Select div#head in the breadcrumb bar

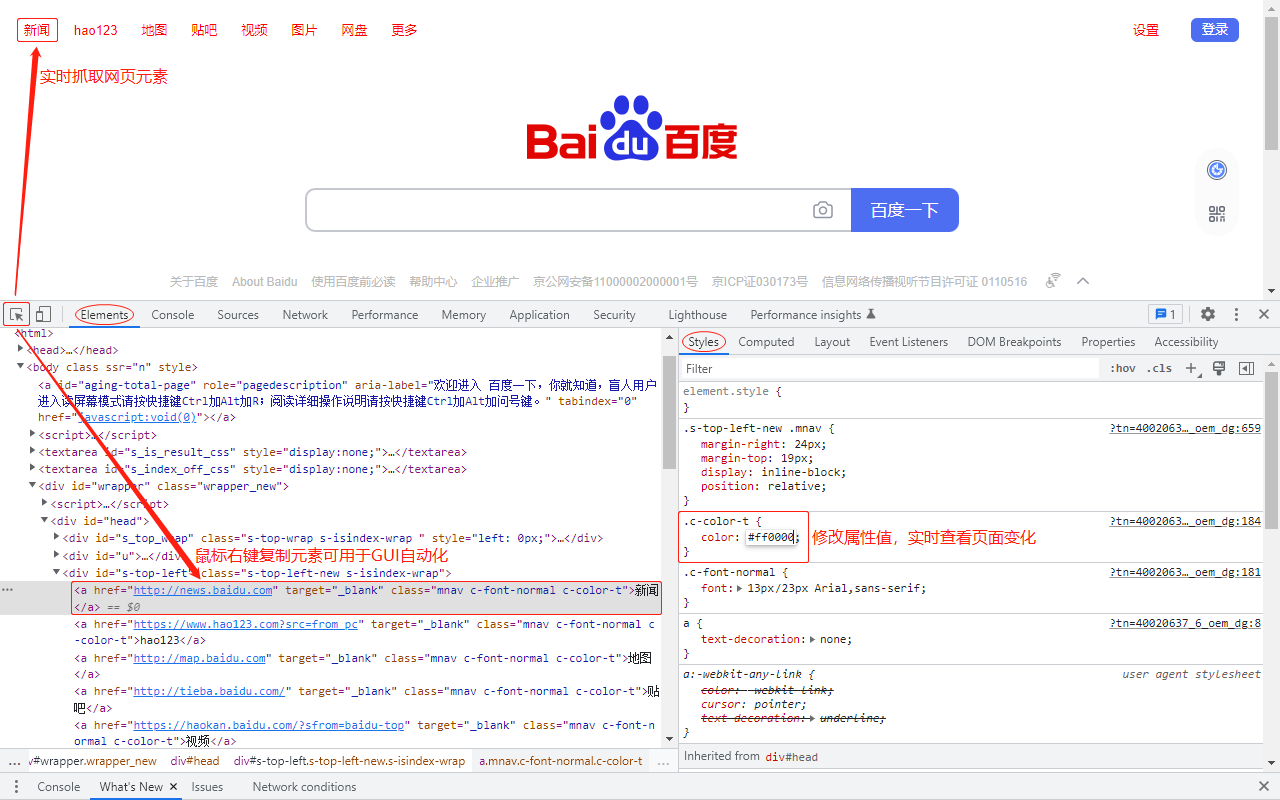(195, 761)
